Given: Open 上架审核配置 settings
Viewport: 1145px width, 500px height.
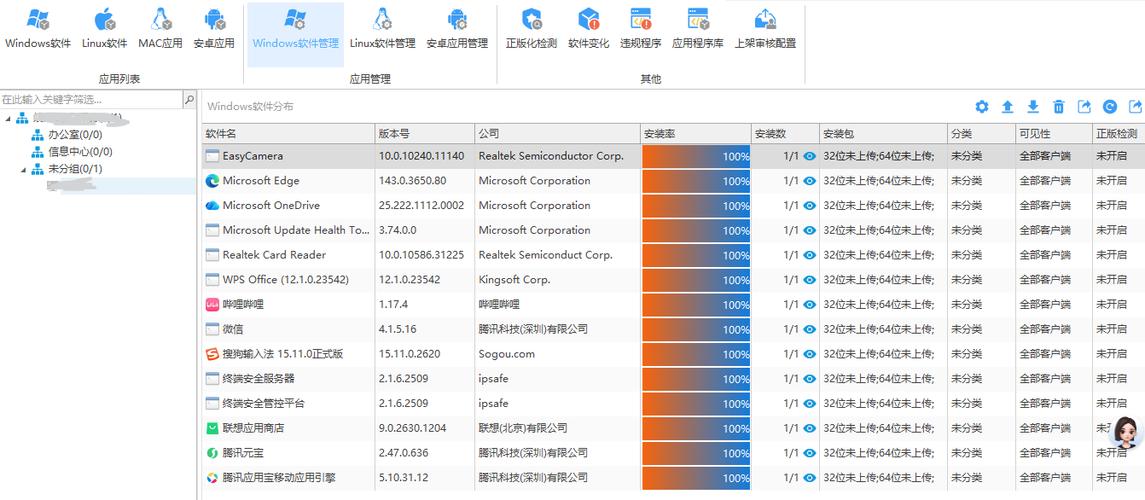Looking at the screenshot, I should (x=765, y=30).
